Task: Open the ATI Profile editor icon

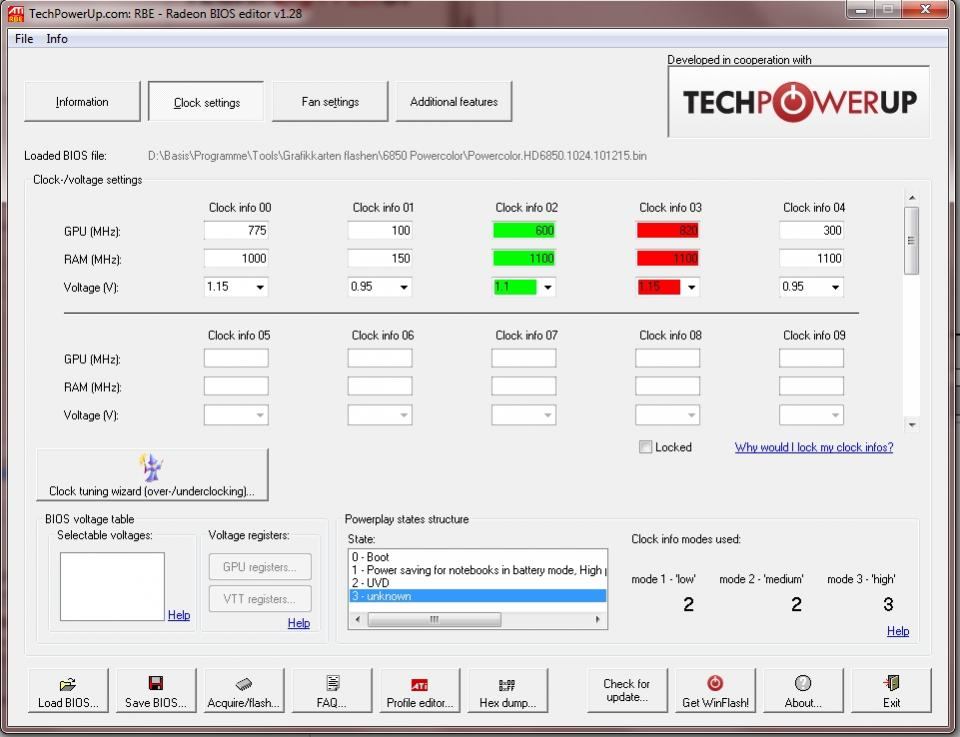Action: (x=419, y=684)
